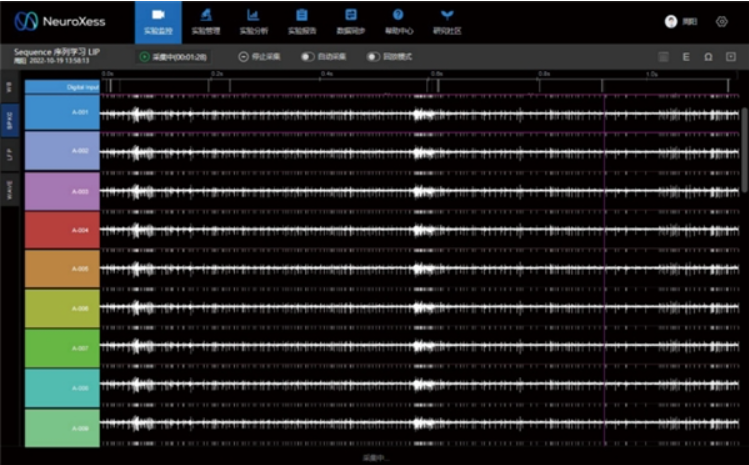Open the data sync icon
This screenshot has height=465, width=749.
point(350,20)
